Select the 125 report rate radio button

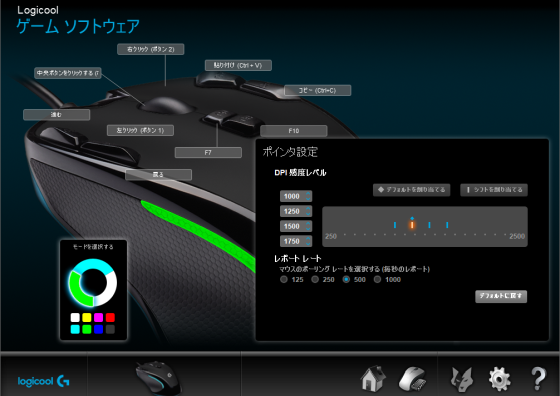tap(284, 279)
